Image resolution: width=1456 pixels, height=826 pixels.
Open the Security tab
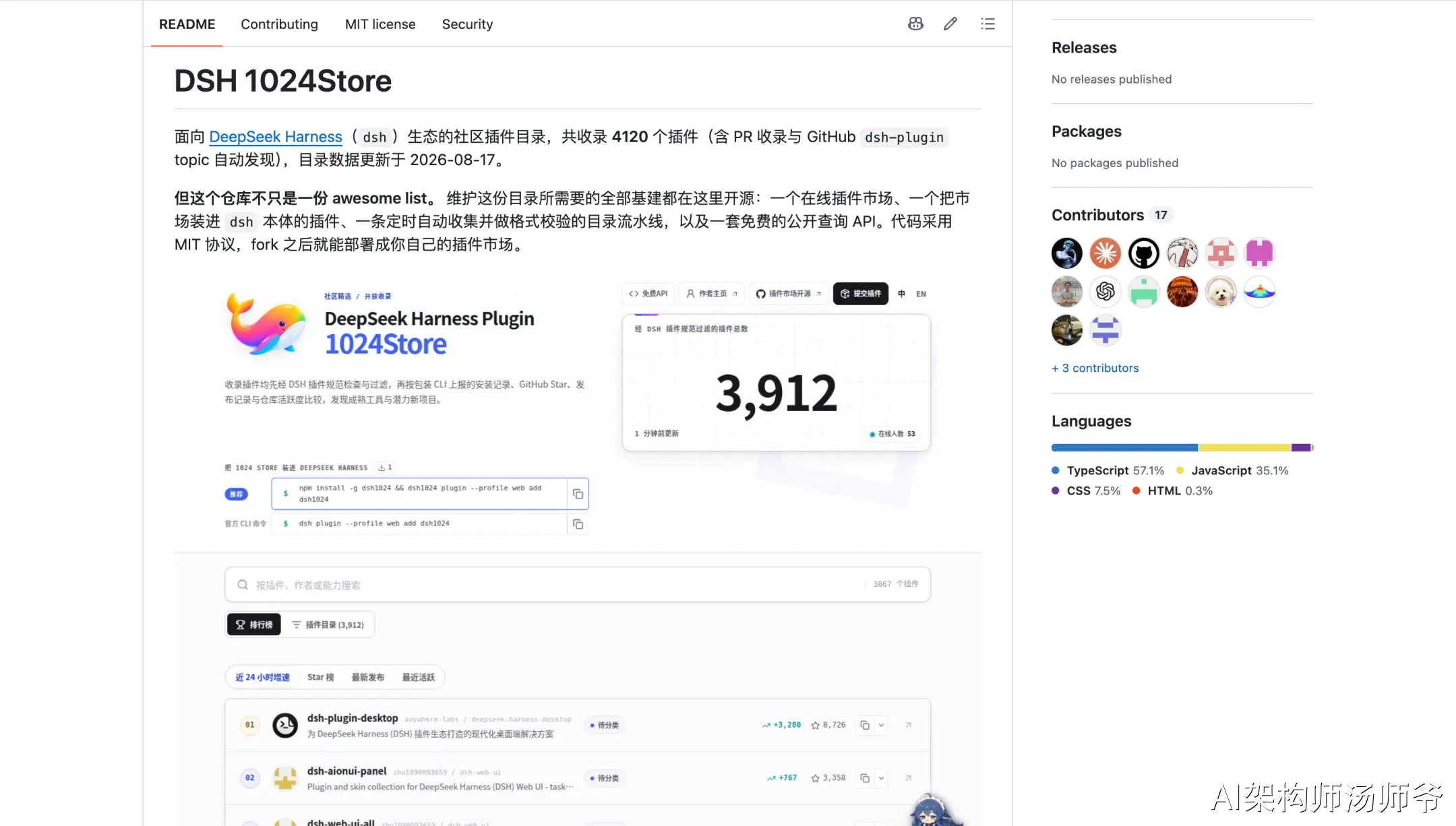[x=467, y=24]
